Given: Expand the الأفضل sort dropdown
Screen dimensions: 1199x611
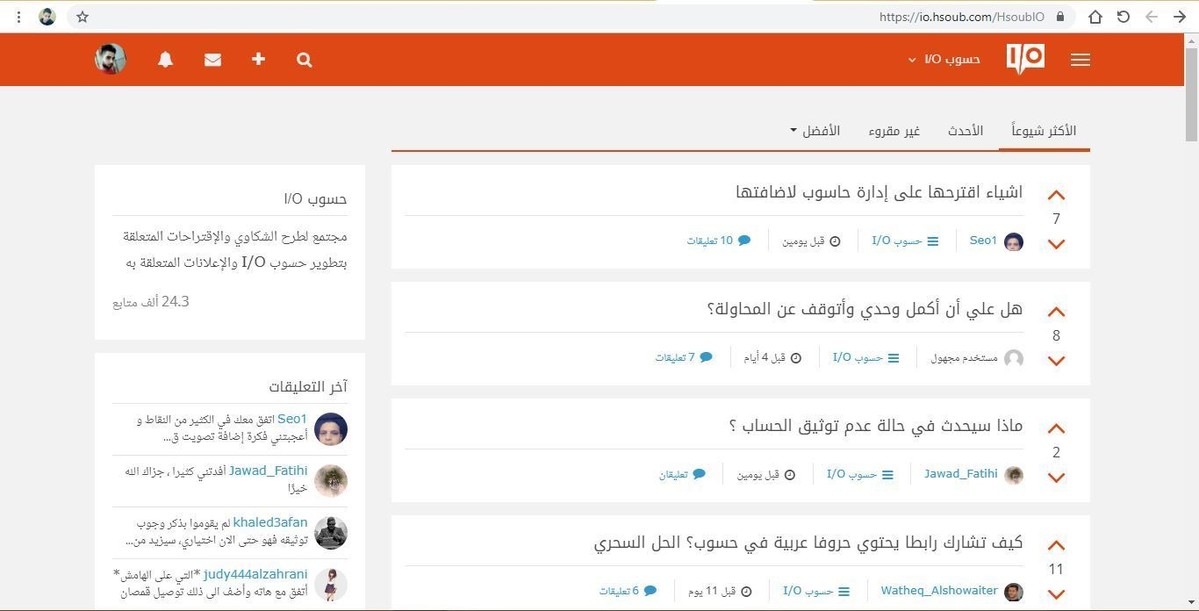Looking at the screenshot, I should tap(815, 131).
